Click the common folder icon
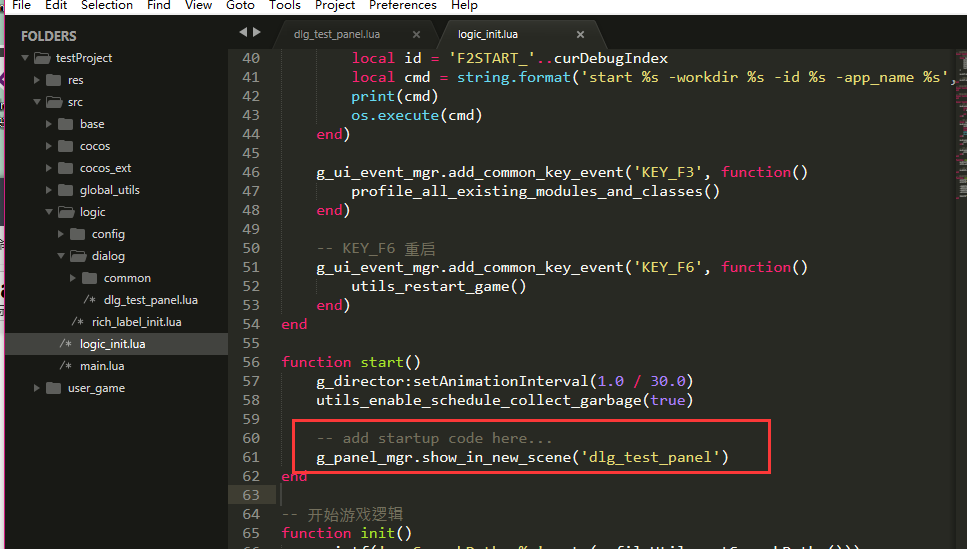Screen dimensions: 967x549 [89, 278]
